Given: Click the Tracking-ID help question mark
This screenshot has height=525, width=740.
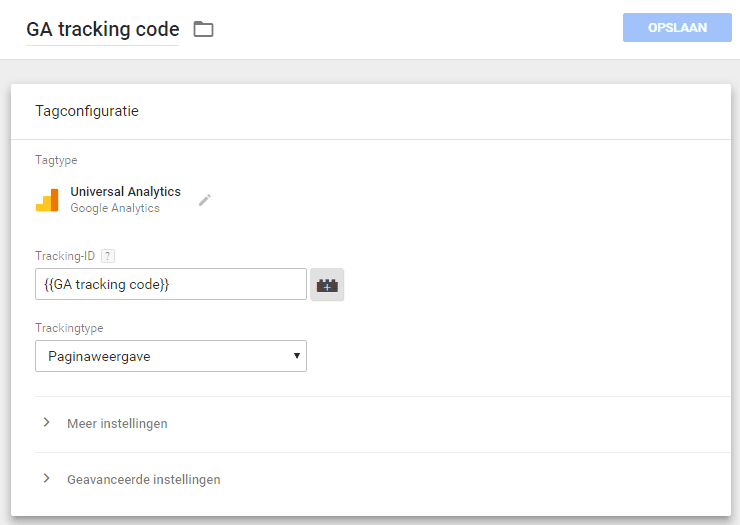Looking at the screenshot, I should 108,256.
